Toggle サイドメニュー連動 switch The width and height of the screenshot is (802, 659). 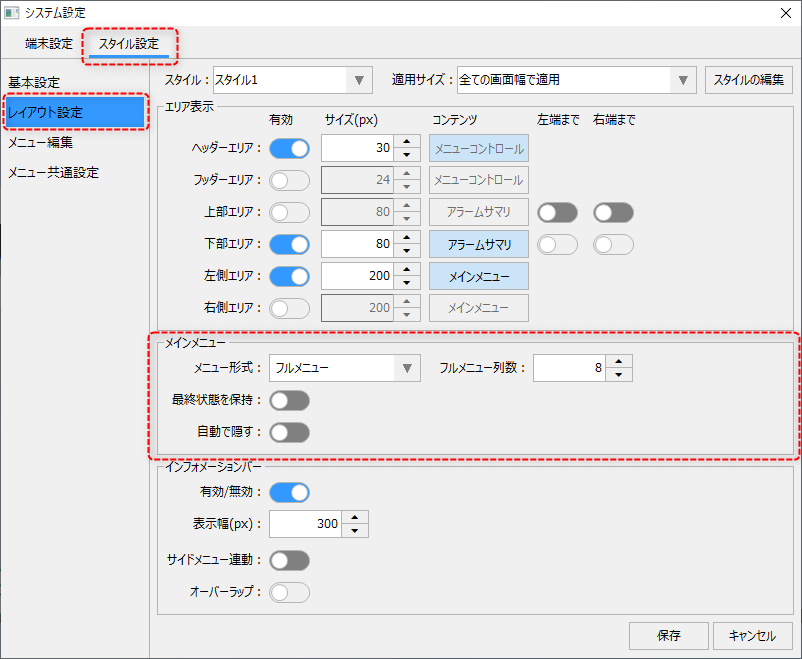pyautogui.click(x=289, y=560)
